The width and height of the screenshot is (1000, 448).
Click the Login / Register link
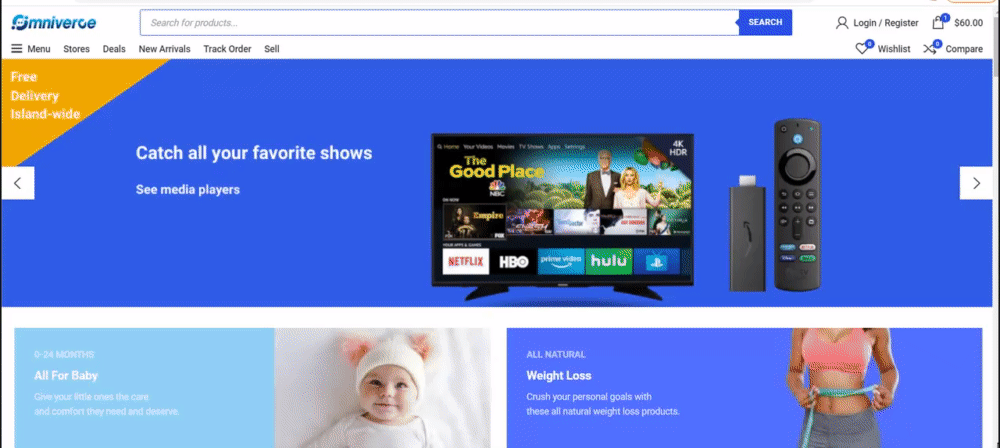pos(886,23)
